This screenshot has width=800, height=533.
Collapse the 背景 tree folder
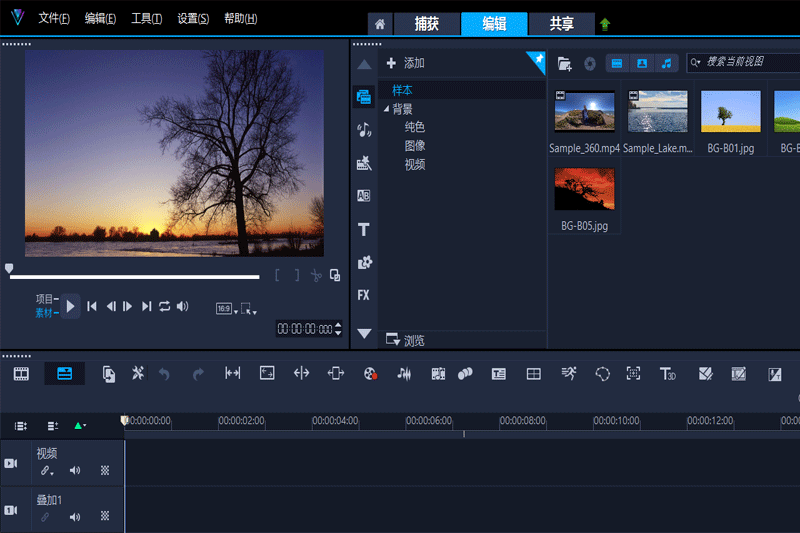pos(386,109)
